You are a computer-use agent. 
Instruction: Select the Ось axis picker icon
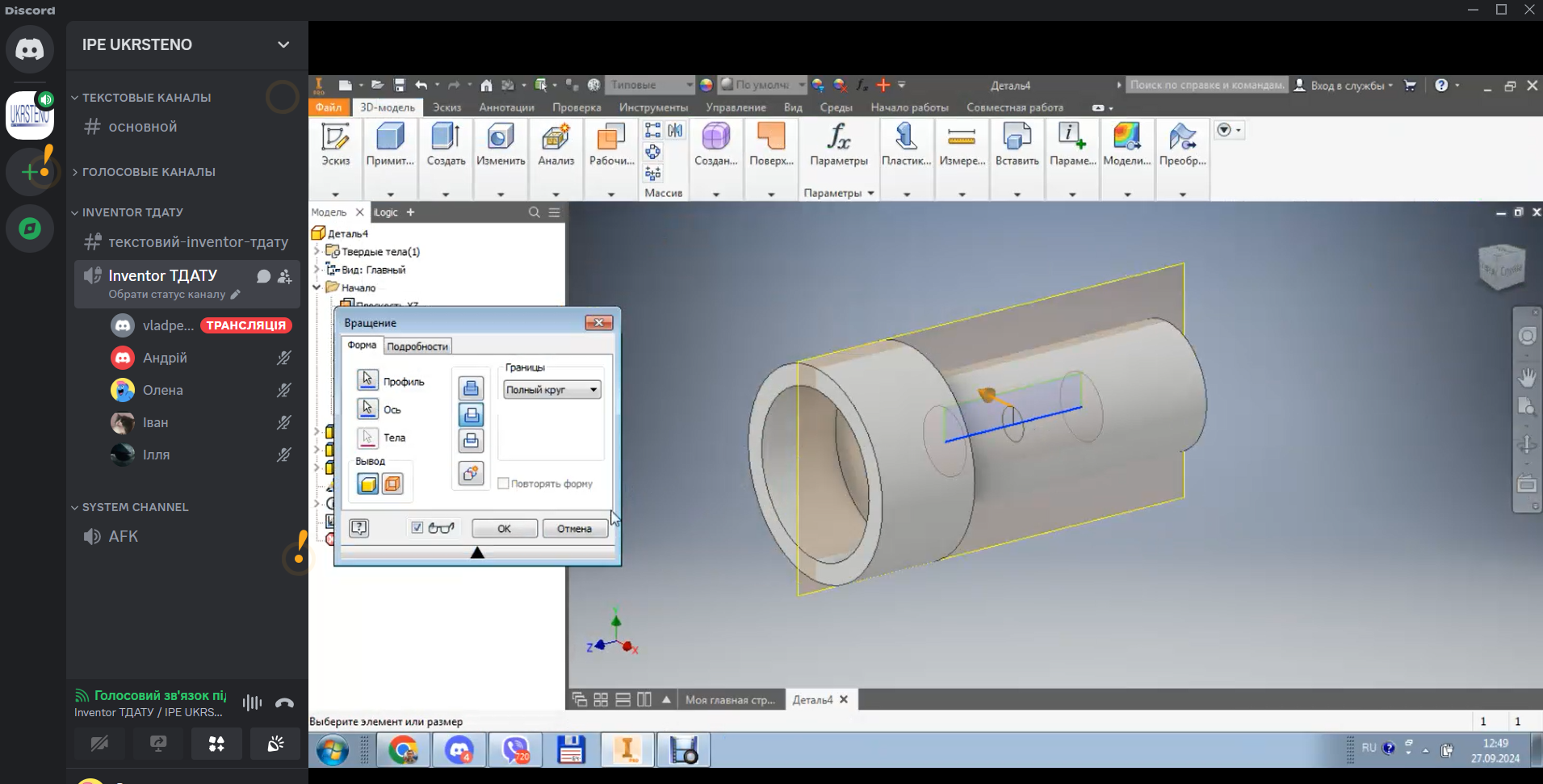click(367, 409)
